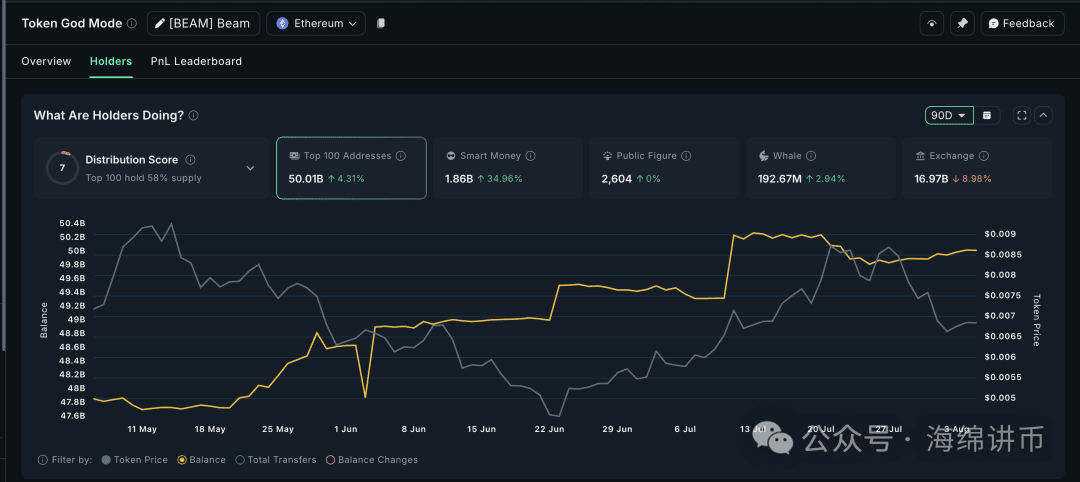Select the Holders tab

(111, 61)
